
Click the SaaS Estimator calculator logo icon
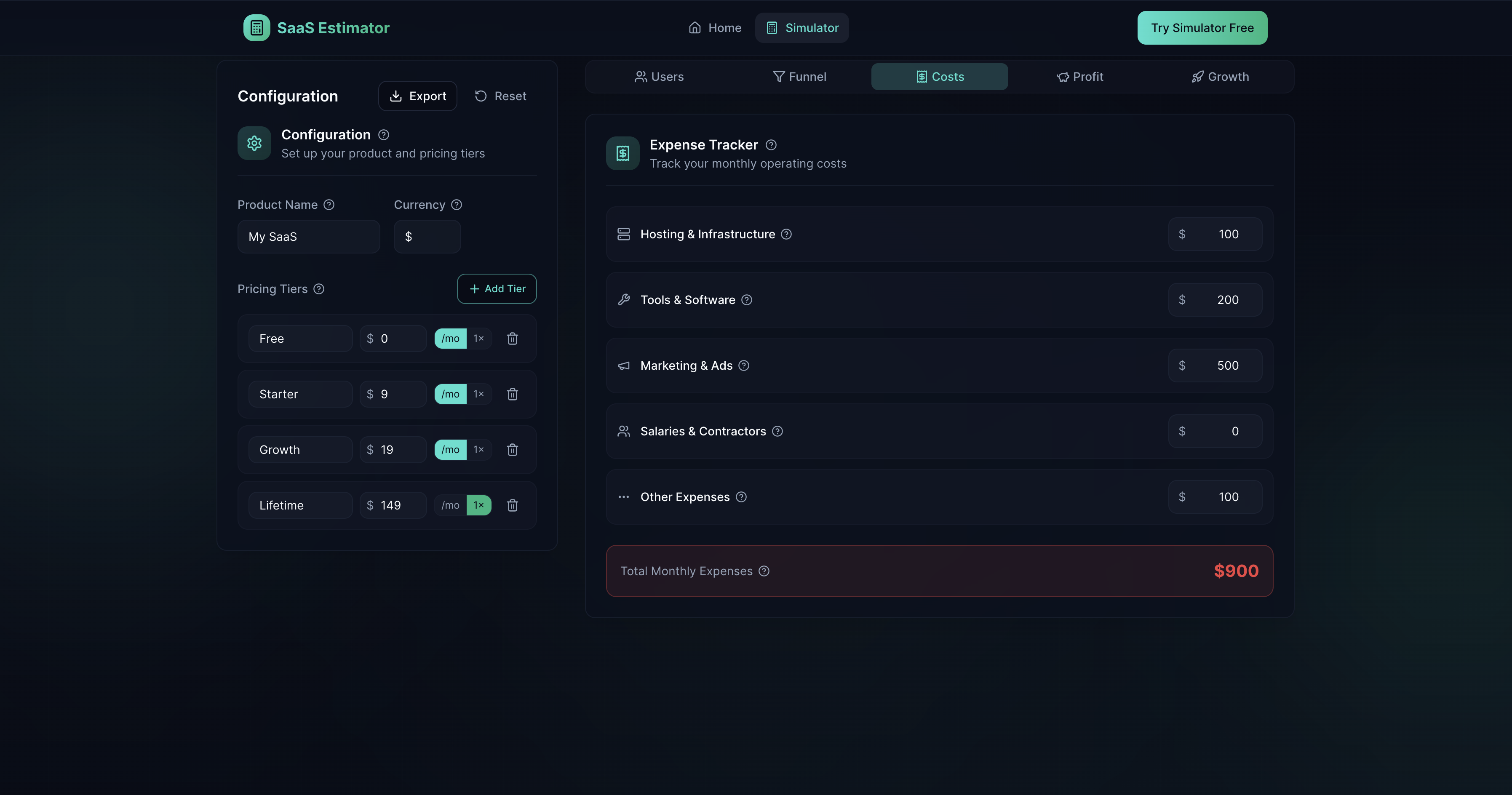coord(256,27)
